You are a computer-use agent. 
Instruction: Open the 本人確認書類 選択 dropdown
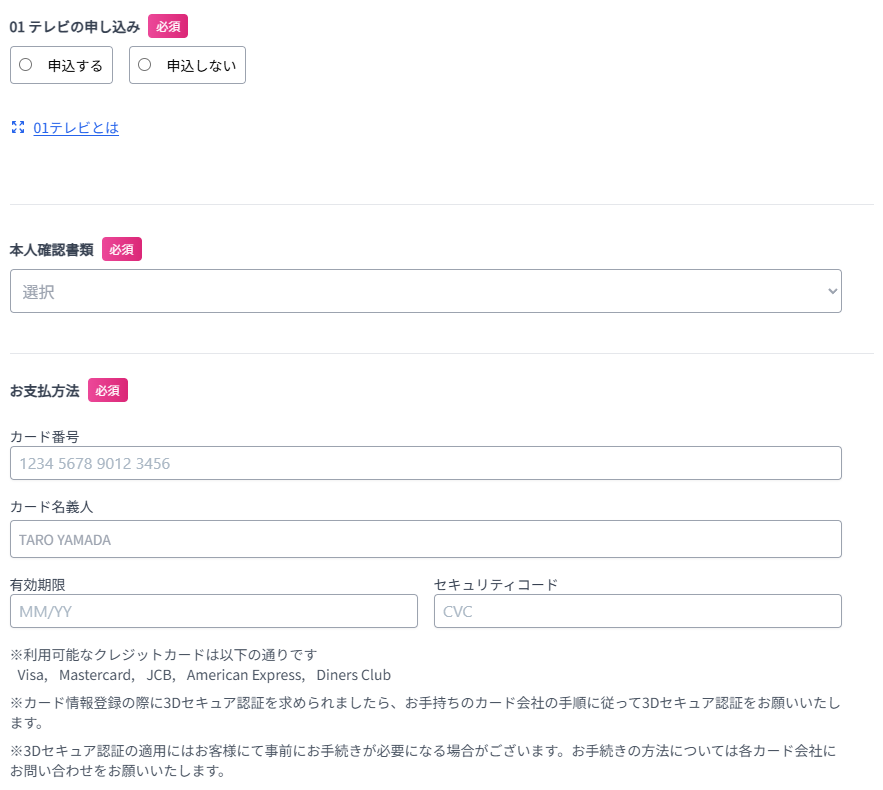(426, 291)
